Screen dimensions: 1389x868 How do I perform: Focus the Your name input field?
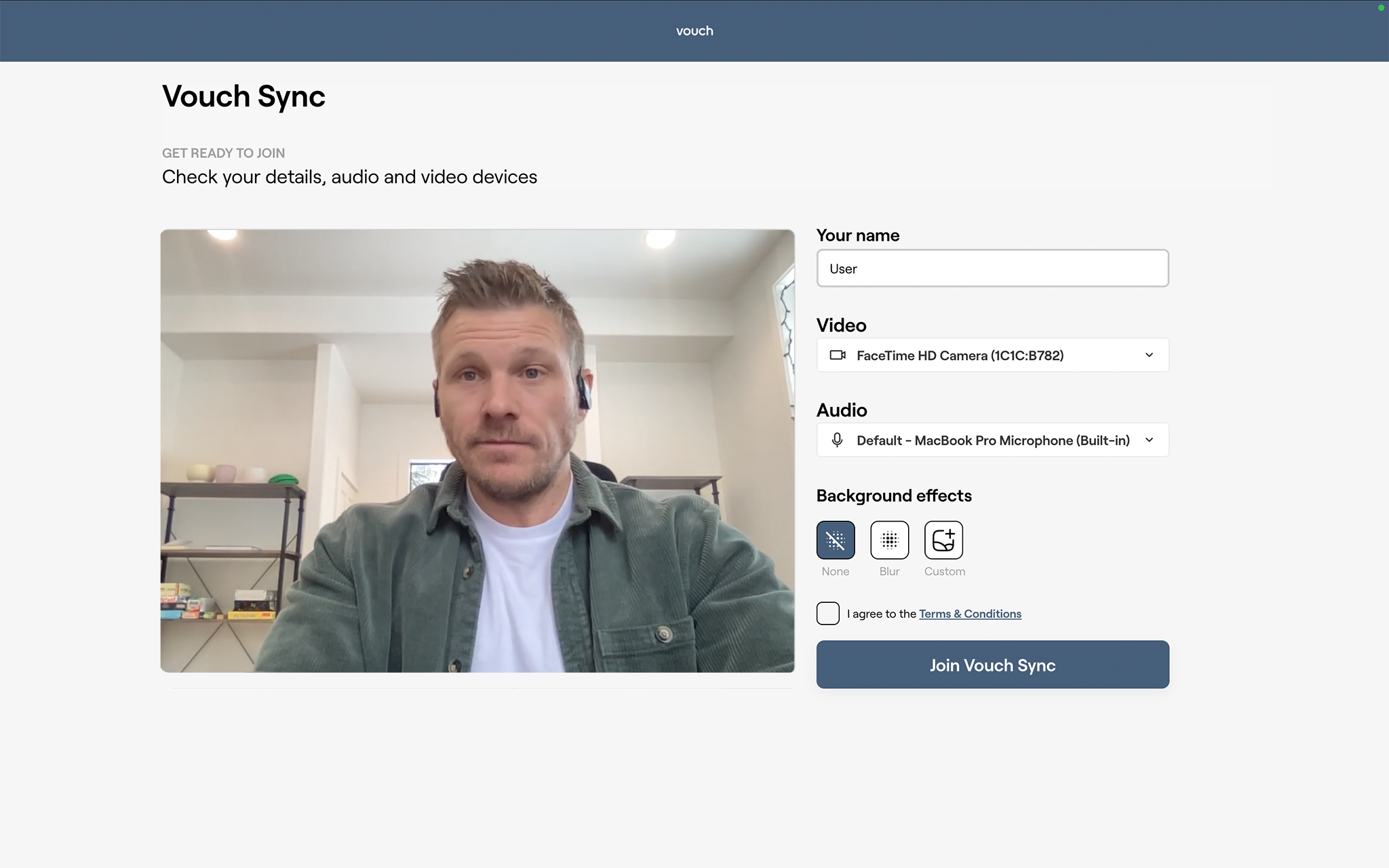993,269
